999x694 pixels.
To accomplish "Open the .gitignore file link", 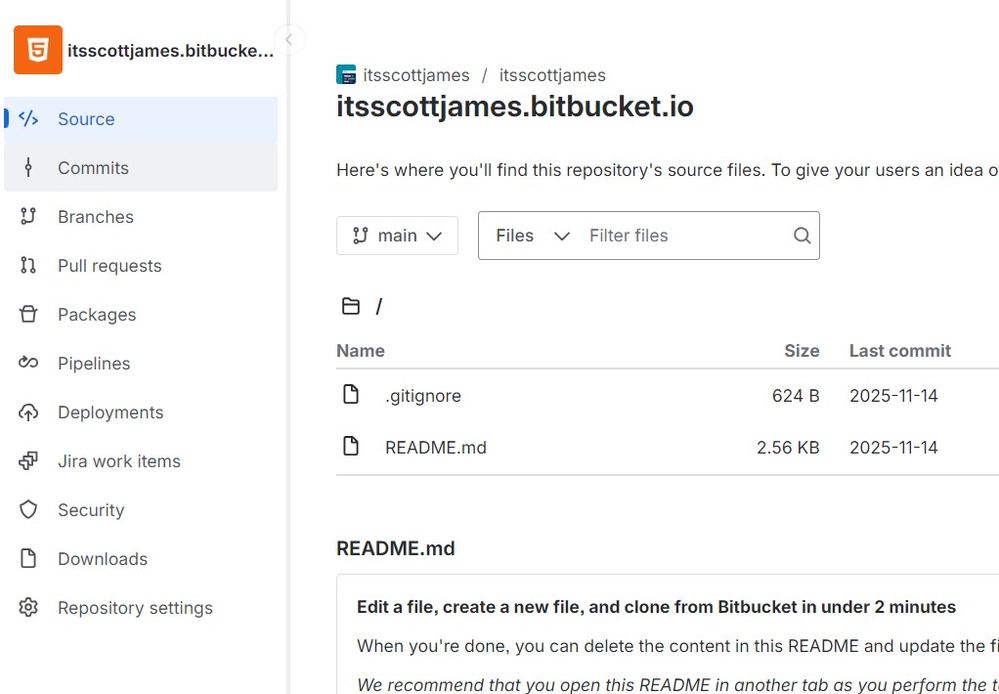I will (423, 396).
